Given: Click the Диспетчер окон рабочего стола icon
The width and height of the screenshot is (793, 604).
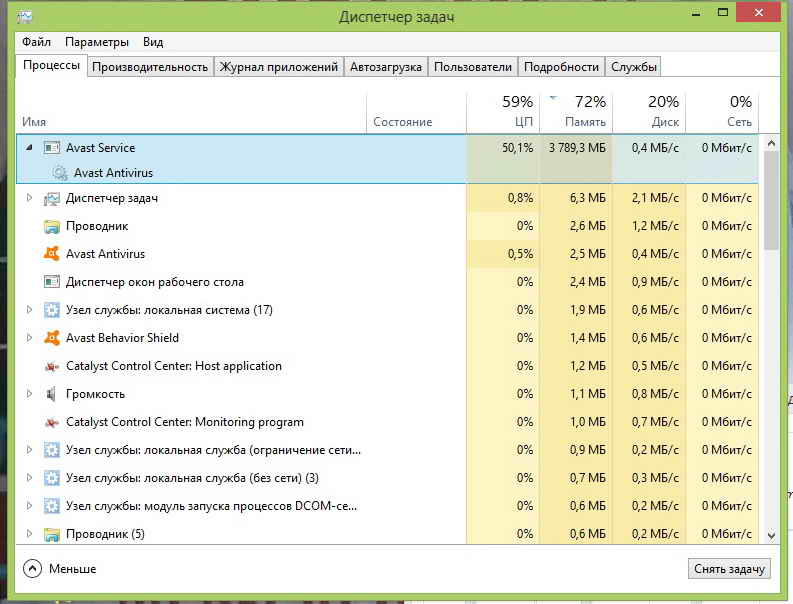Looking at the screenshot, I should 52,282.
